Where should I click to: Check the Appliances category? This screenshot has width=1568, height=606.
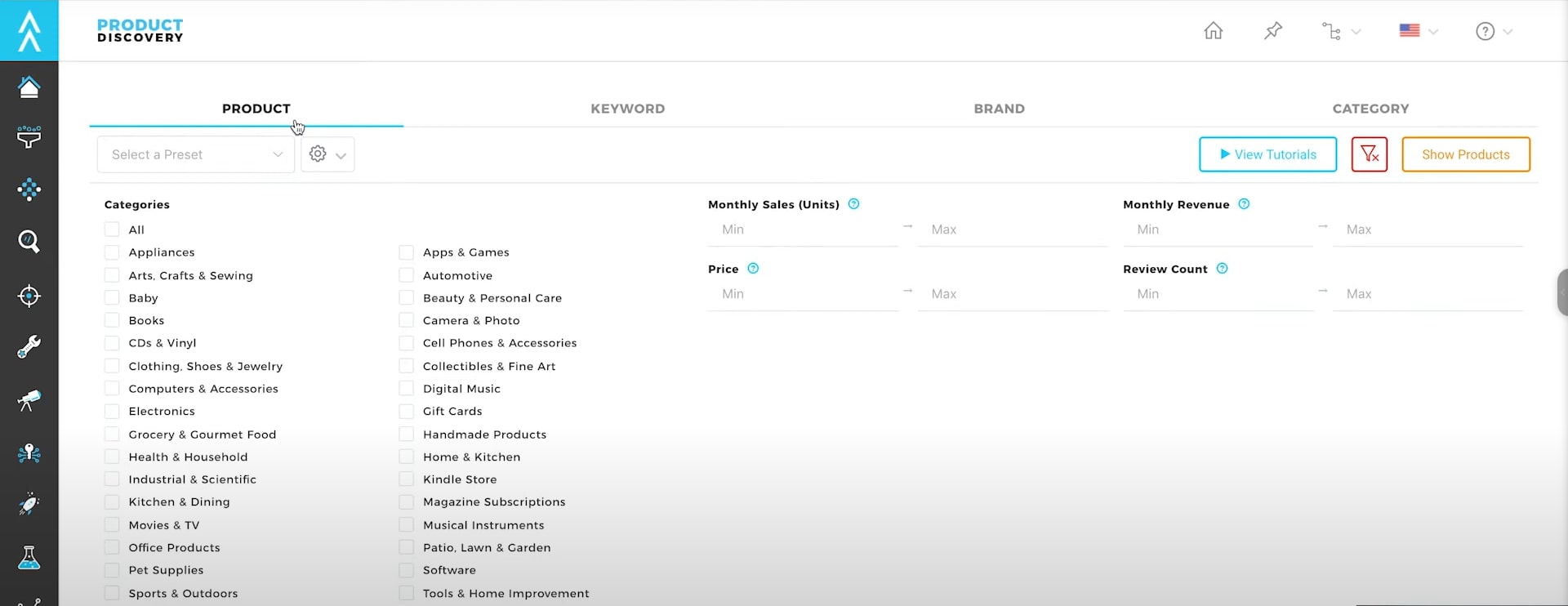coord(112,252)
